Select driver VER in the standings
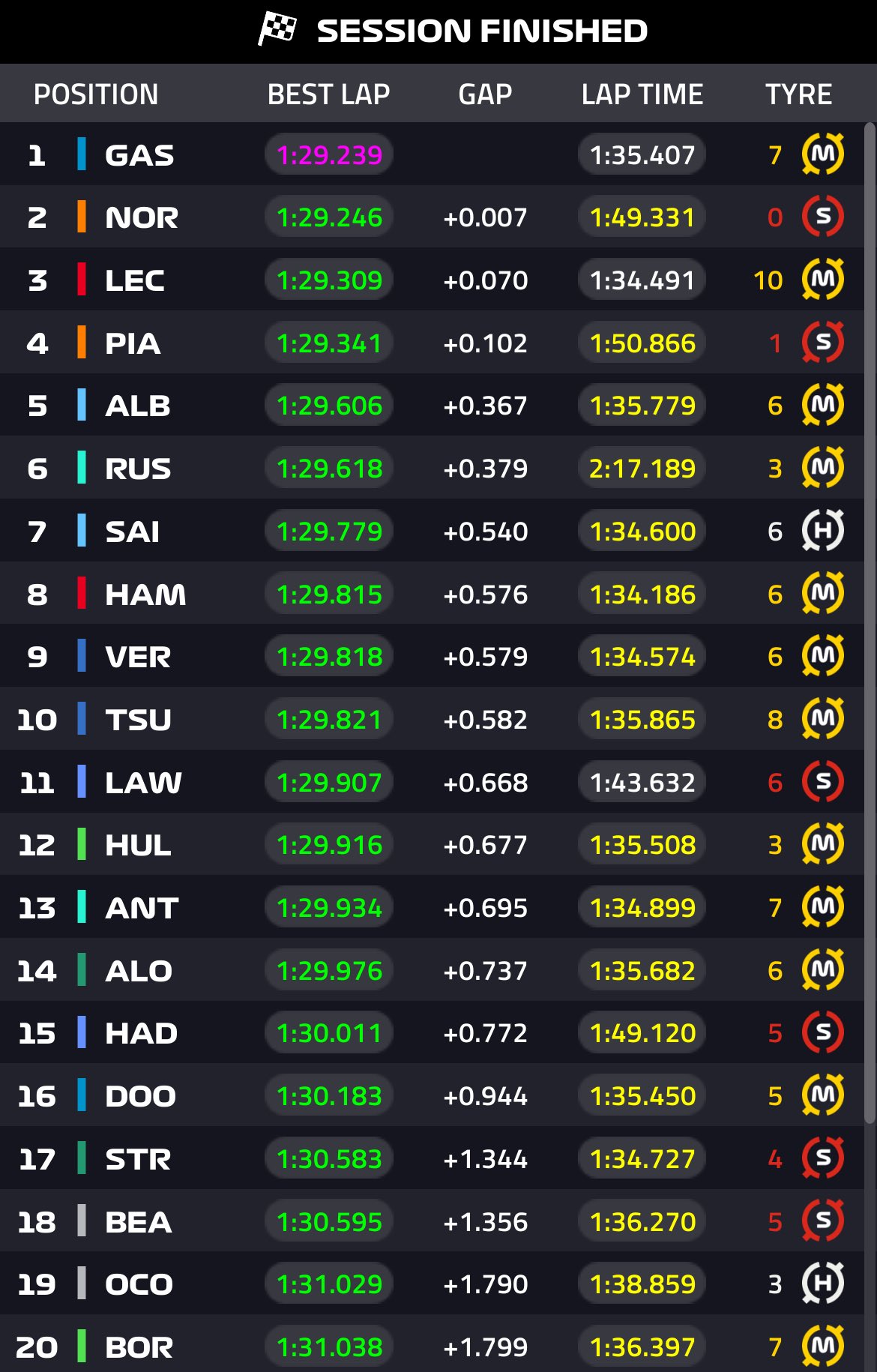 138,657
